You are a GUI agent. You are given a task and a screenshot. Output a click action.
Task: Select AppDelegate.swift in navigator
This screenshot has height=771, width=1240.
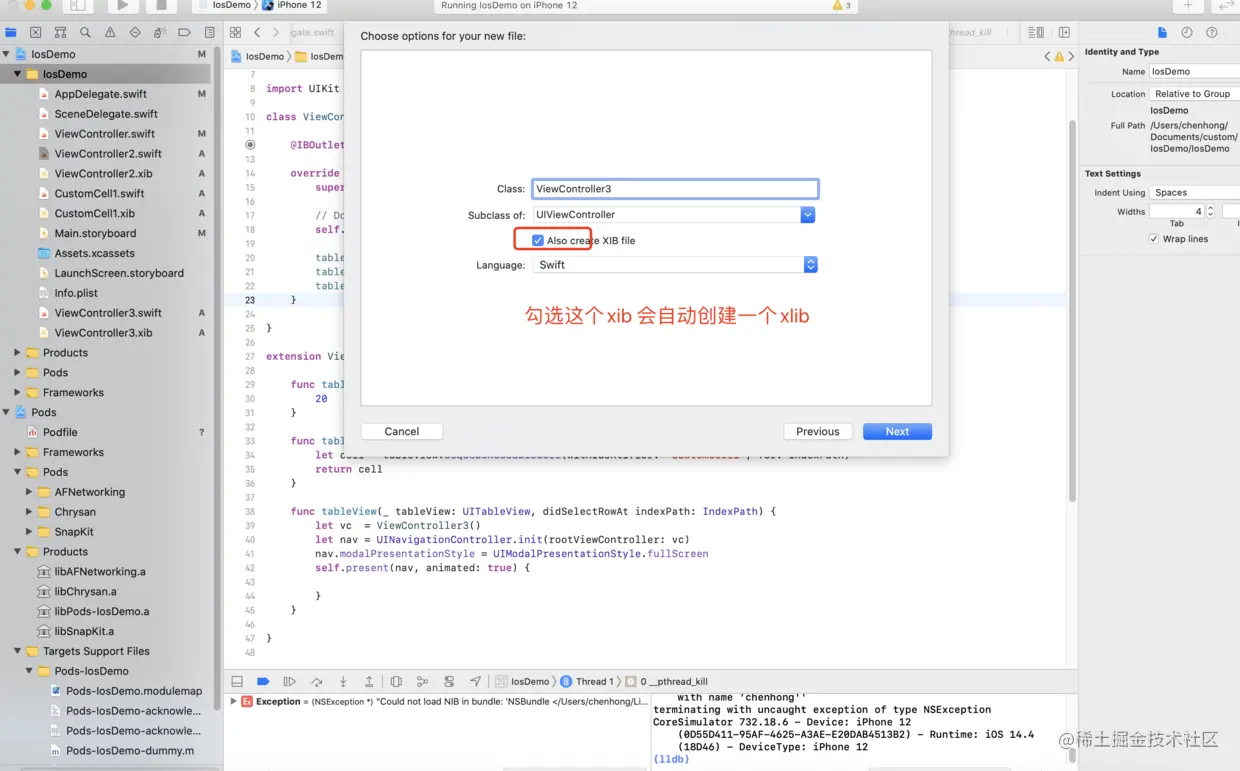[x=101, y=94]
